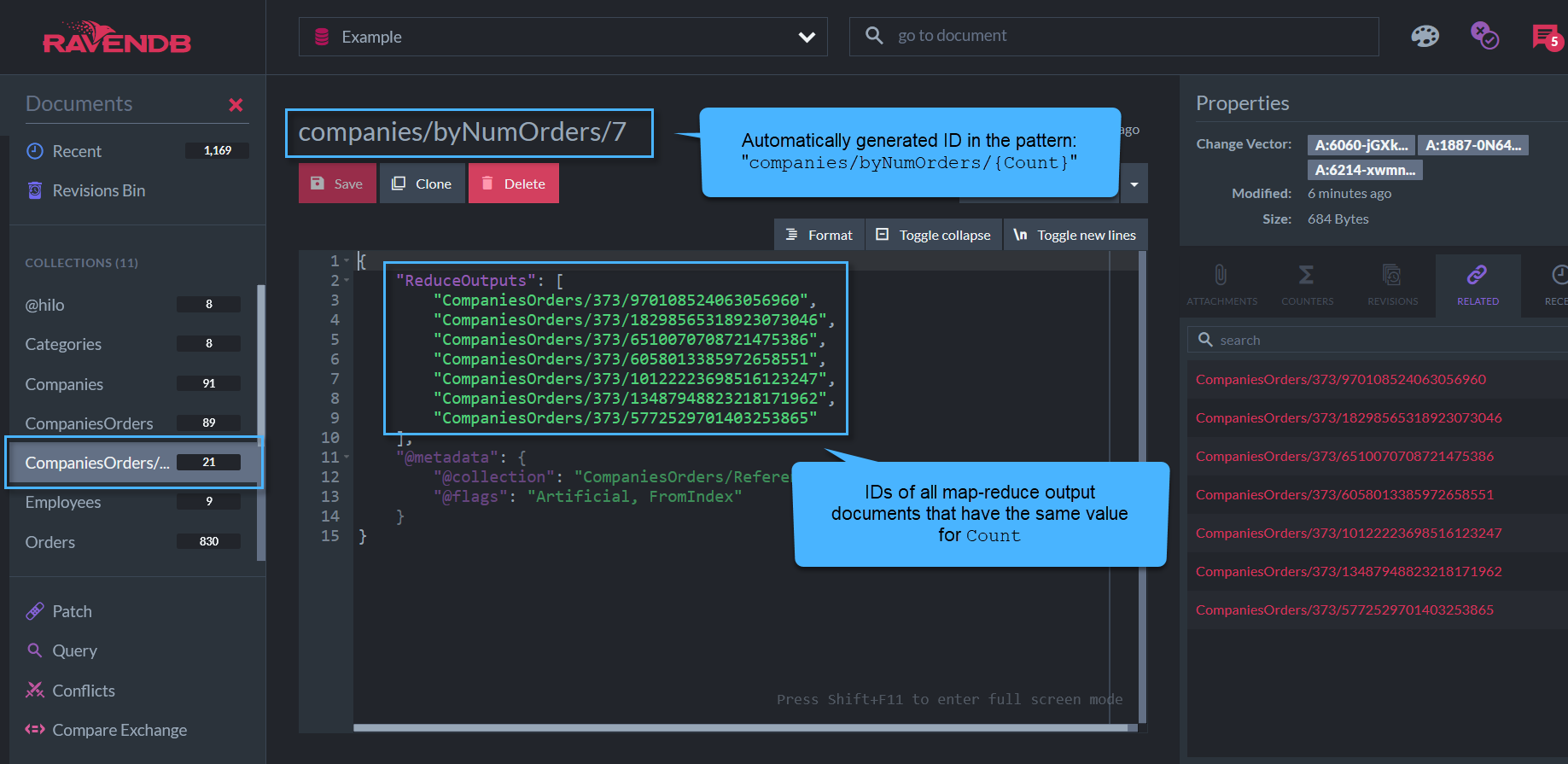This screenshot has height=764, width=1568.
Task: Click Toggle new lines button
Action: 1075,235
